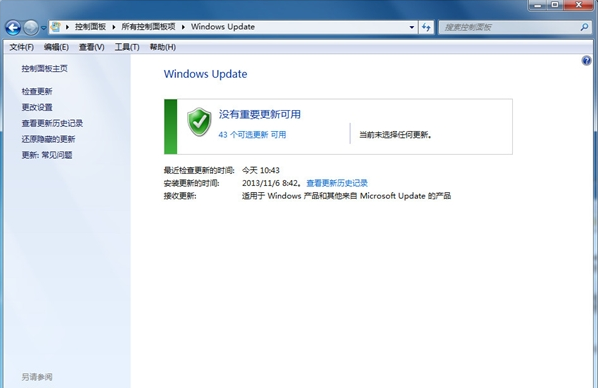This screenshot has width=599, height=388.
Task: Click the 适用于 Windows 产品 description text
Action: 346,196
